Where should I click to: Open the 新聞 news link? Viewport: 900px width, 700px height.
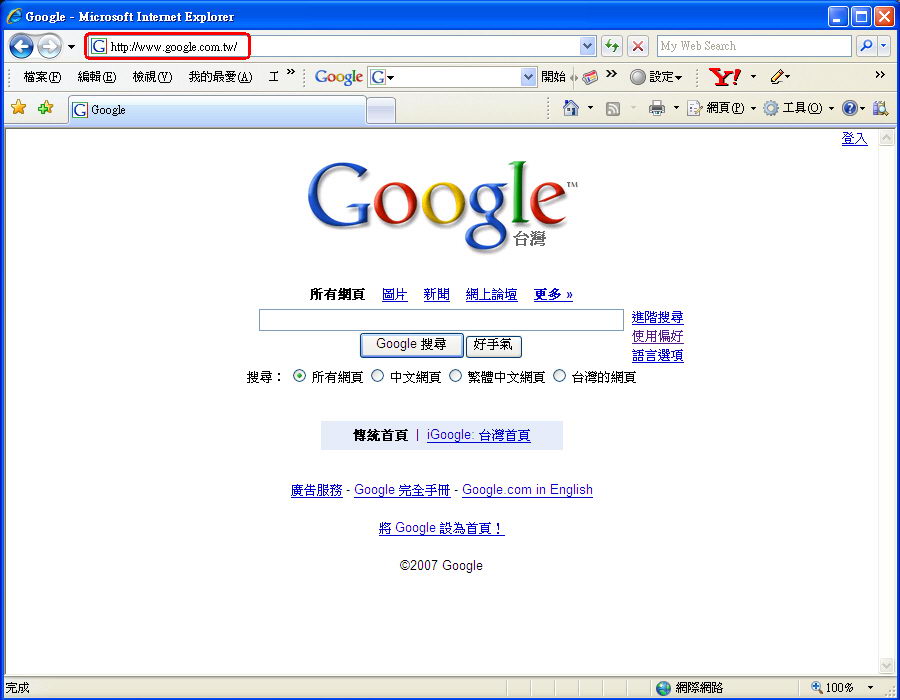436,294
